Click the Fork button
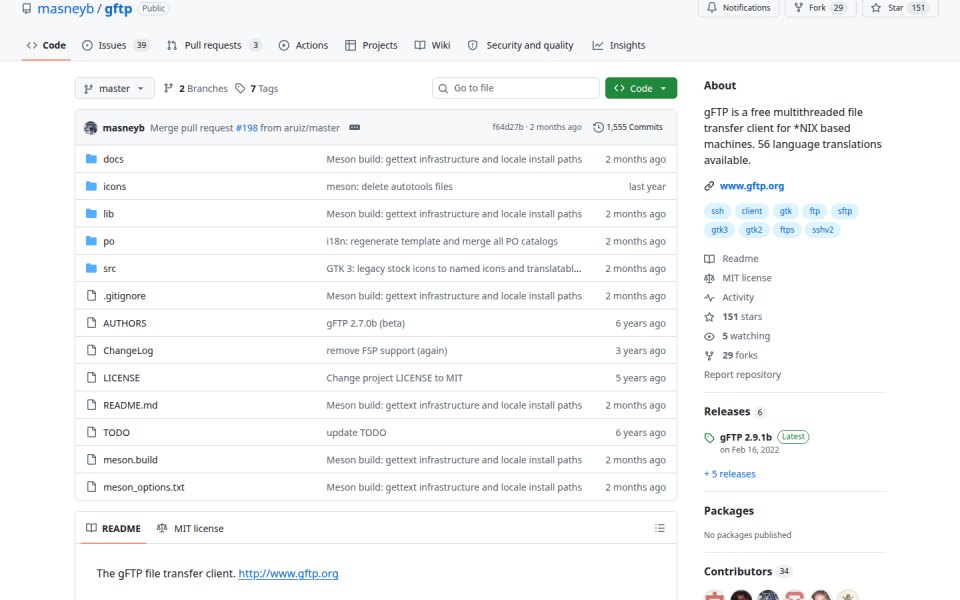The image size is (960, 600). 820,8
